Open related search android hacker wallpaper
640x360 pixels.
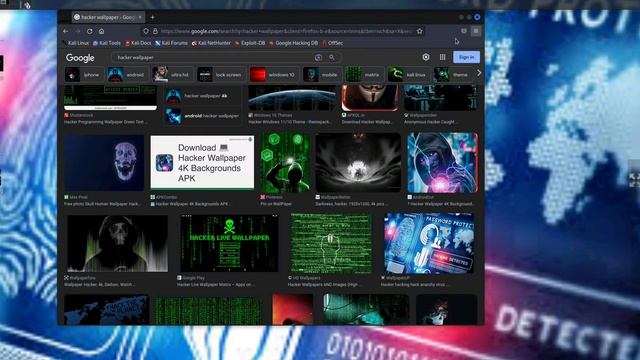[202, 116]
